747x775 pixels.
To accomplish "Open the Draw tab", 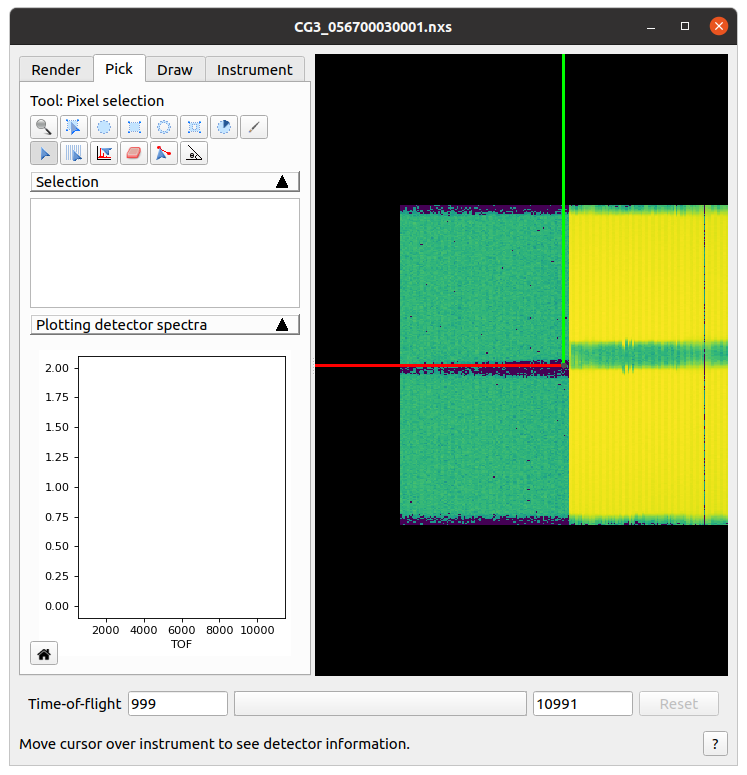I will click(175, 70).
